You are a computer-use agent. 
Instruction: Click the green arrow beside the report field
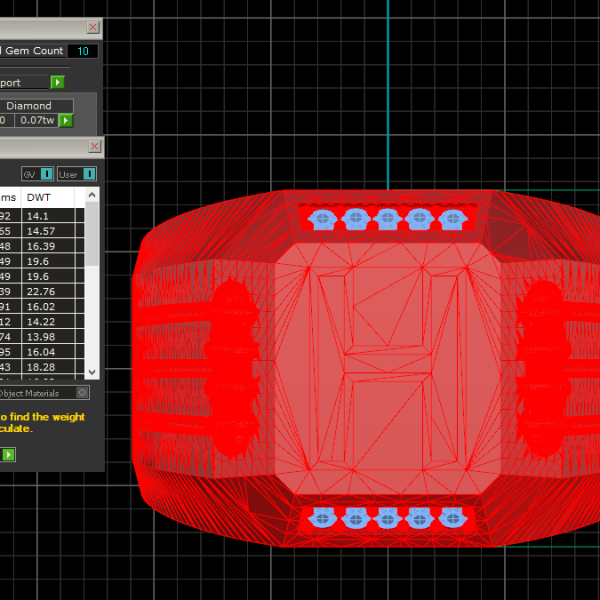pyautogui.click(x=58, y=82)
